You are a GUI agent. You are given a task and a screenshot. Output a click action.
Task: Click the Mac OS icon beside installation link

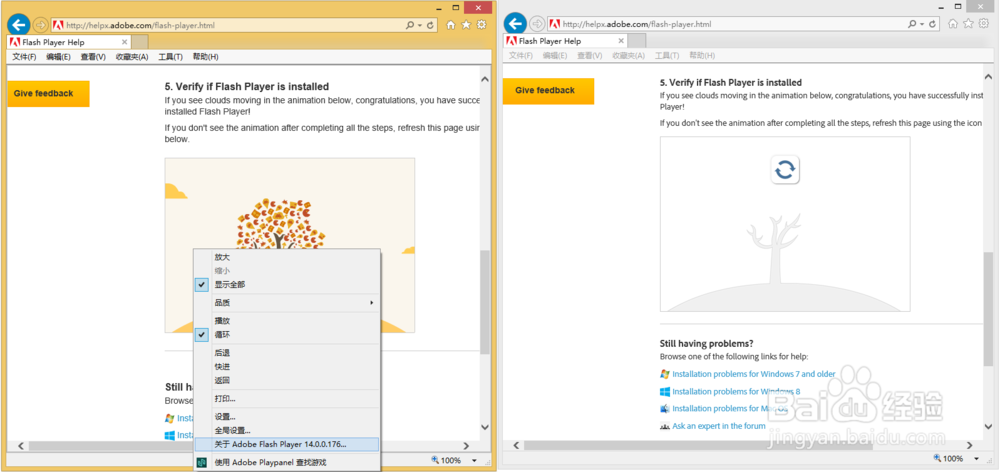[x=665, y=408]
